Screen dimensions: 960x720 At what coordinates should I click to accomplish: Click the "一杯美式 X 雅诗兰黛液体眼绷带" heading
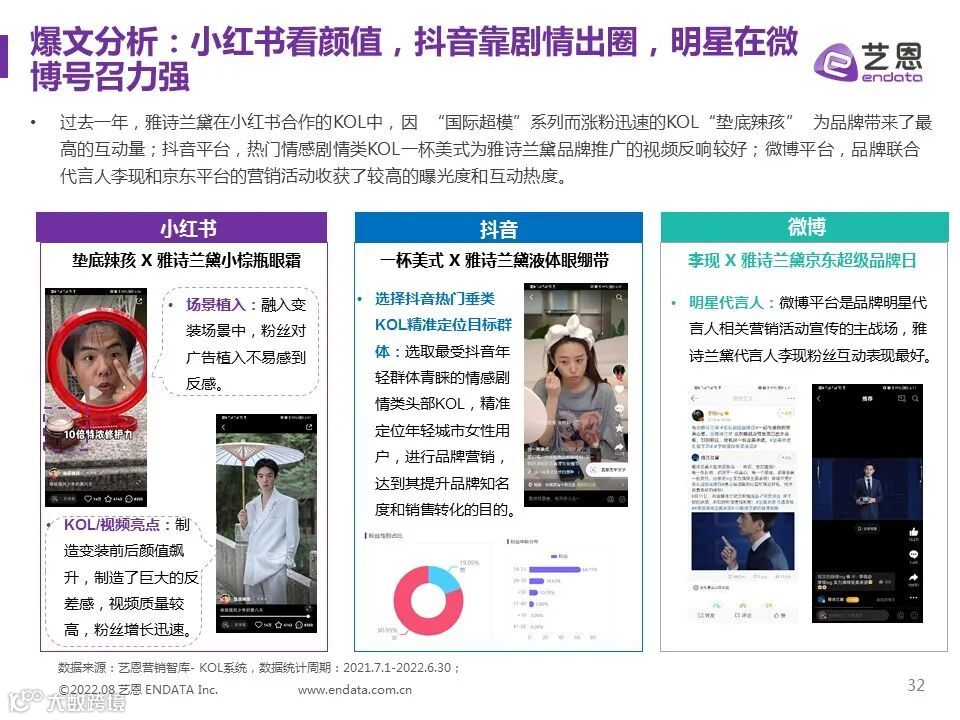coord(494,261)
